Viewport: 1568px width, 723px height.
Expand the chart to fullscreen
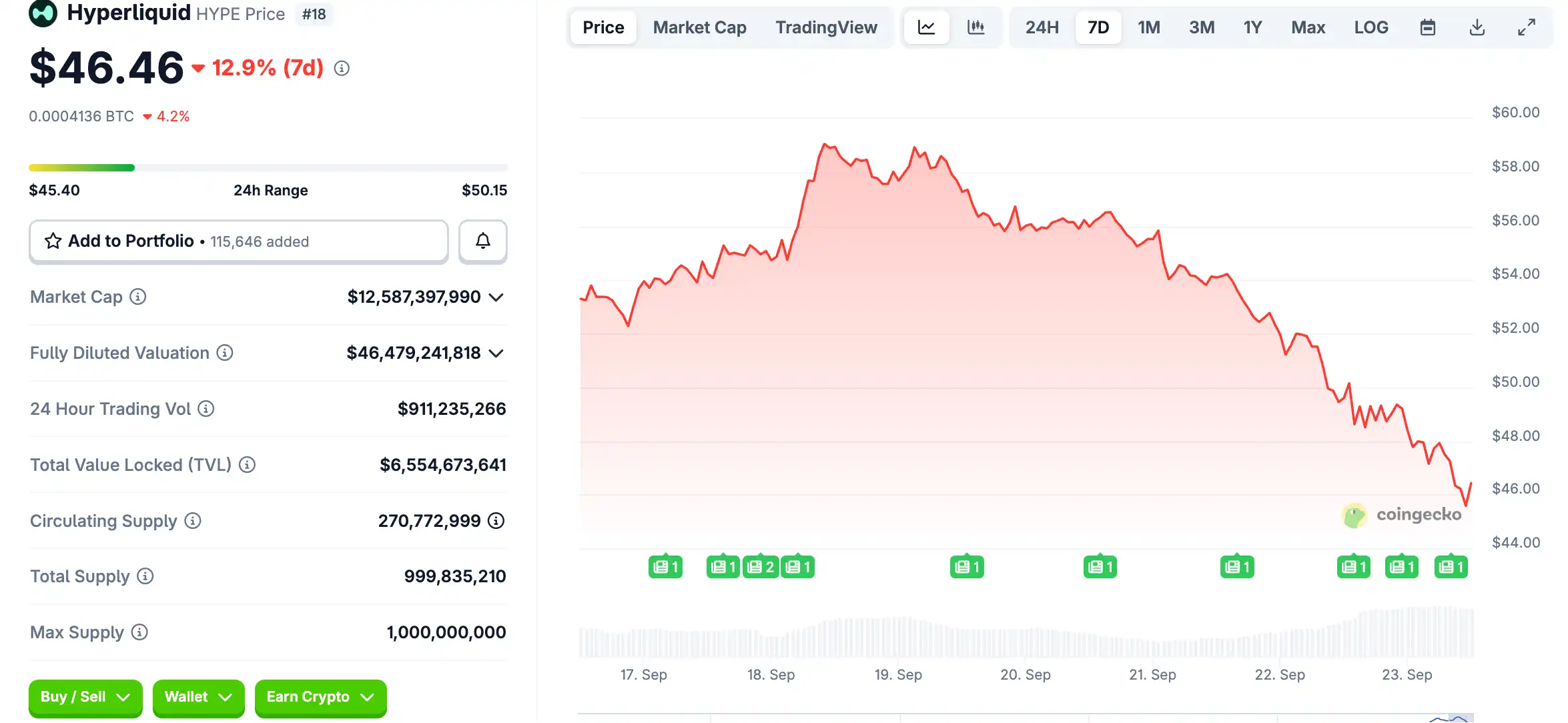(1526, 27)
